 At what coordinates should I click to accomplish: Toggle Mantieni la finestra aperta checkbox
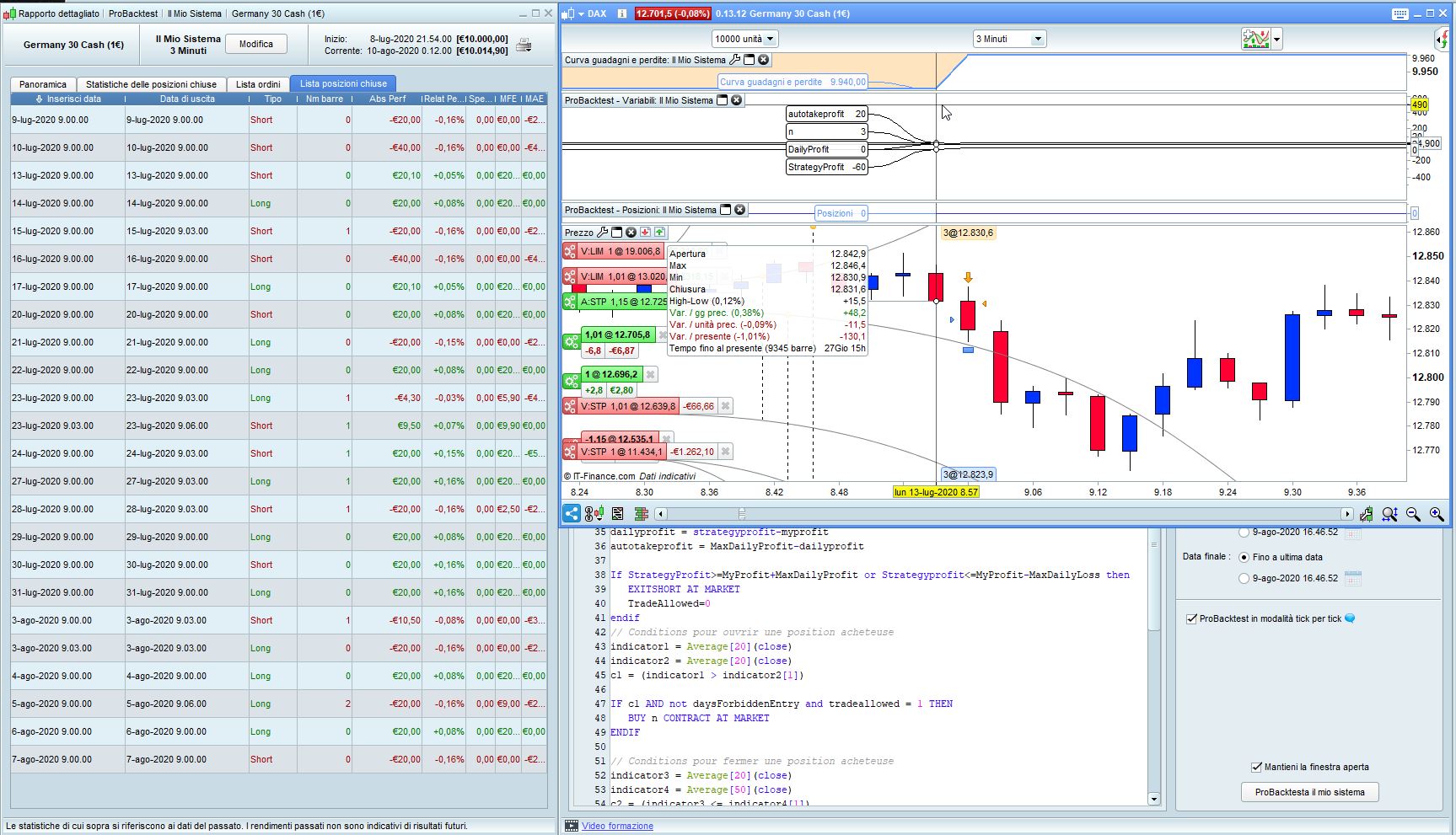1256,767
